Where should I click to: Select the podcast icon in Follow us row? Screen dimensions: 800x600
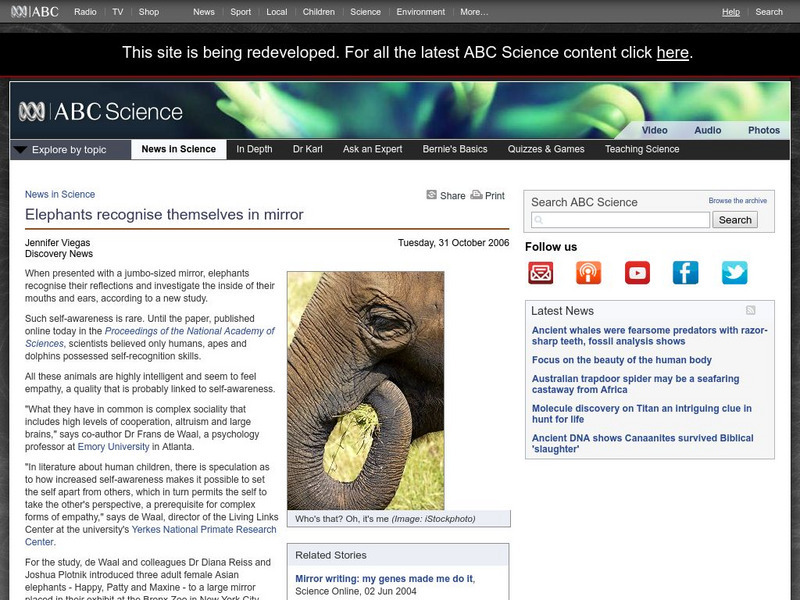click(588, 271)
